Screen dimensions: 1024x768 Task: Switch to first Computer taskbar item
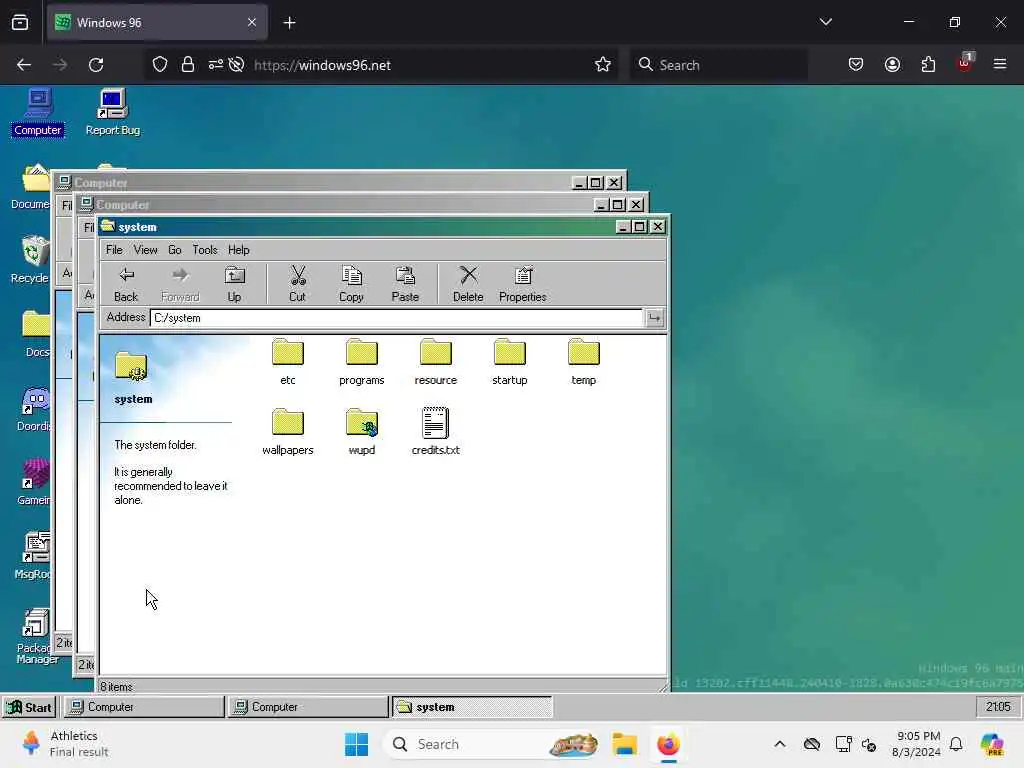pyautogui.click(x=144, y=707)
